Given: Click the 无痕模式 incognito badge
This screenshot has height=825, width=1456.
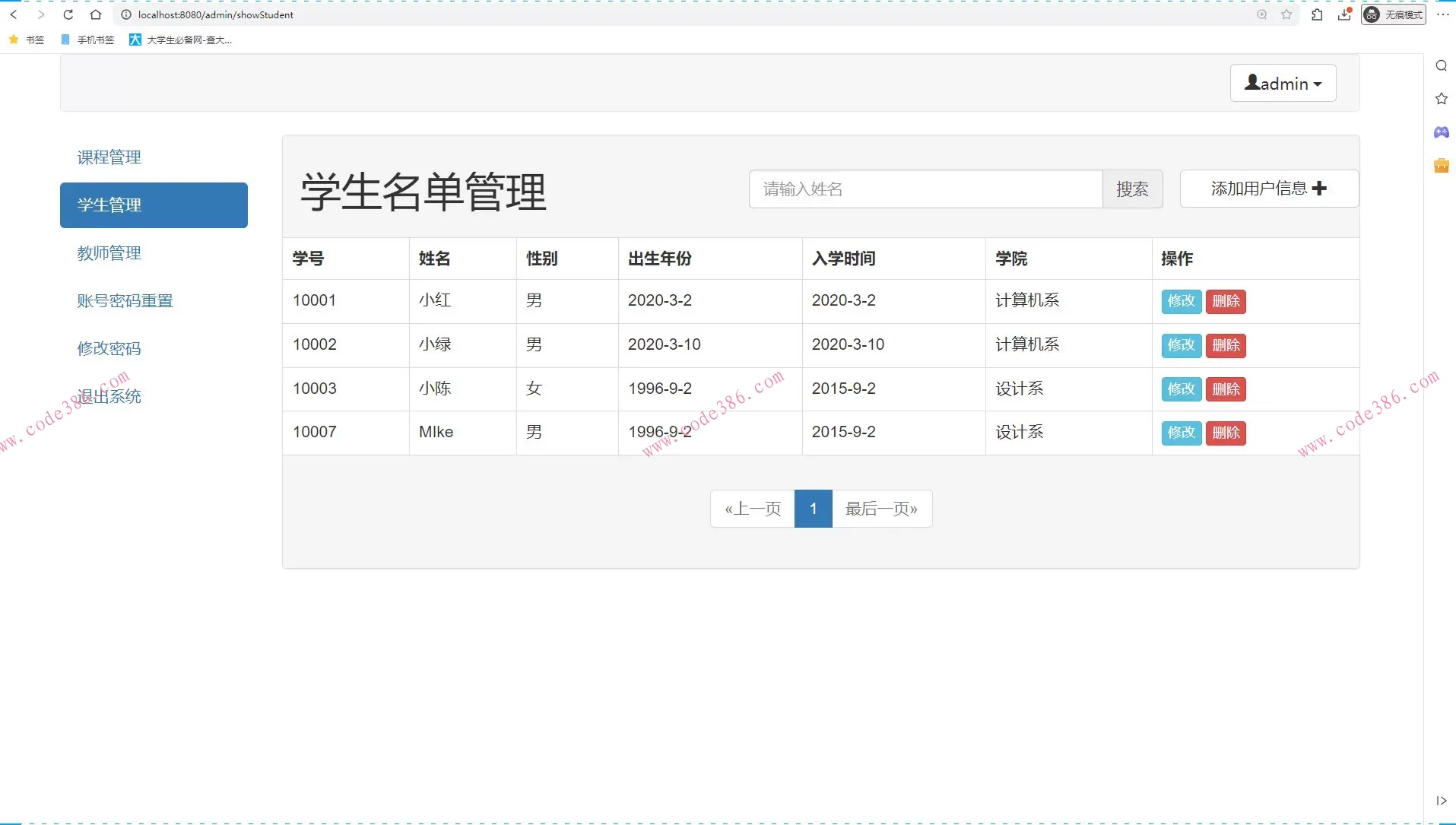Looking at the screenshot, I should pos(1394,14).
